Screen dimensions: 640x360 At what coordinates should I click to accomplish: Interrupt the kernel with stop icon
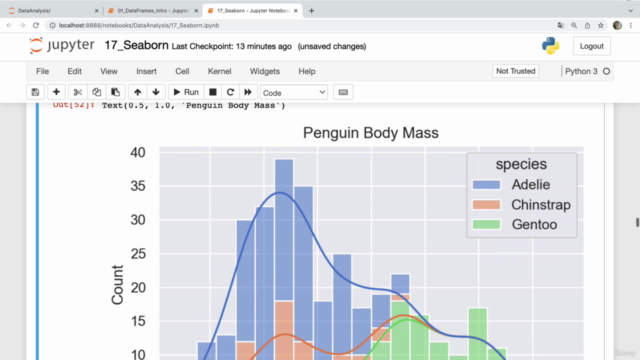(x=213, y=92)
